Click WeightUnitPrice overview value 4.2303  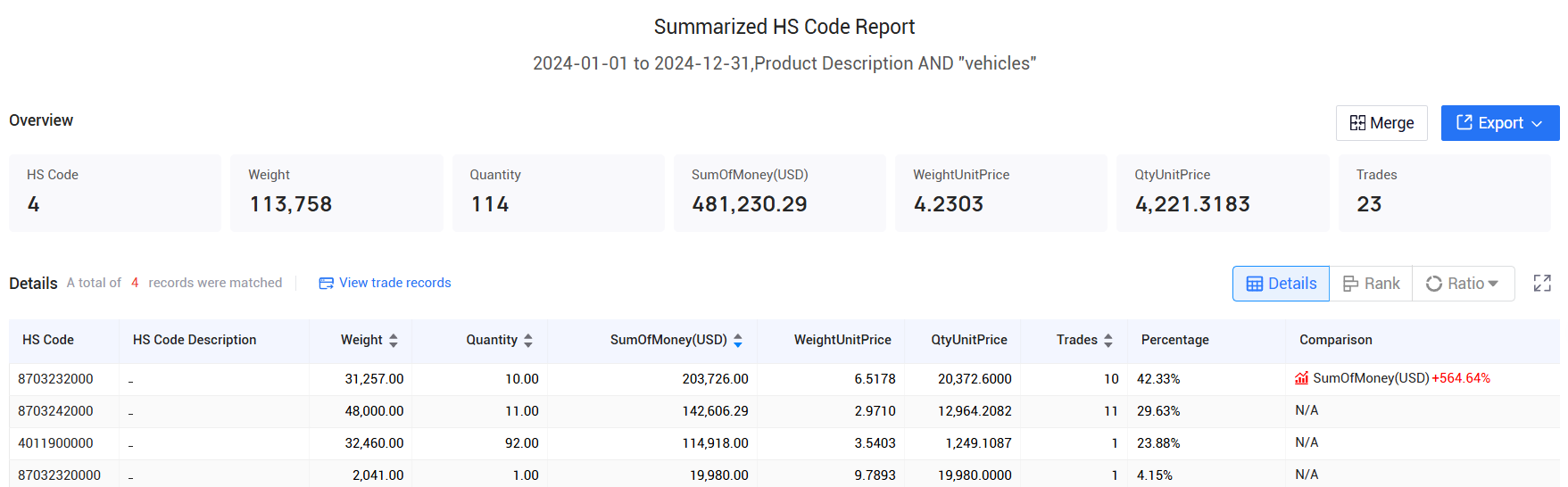click(948, 204)
